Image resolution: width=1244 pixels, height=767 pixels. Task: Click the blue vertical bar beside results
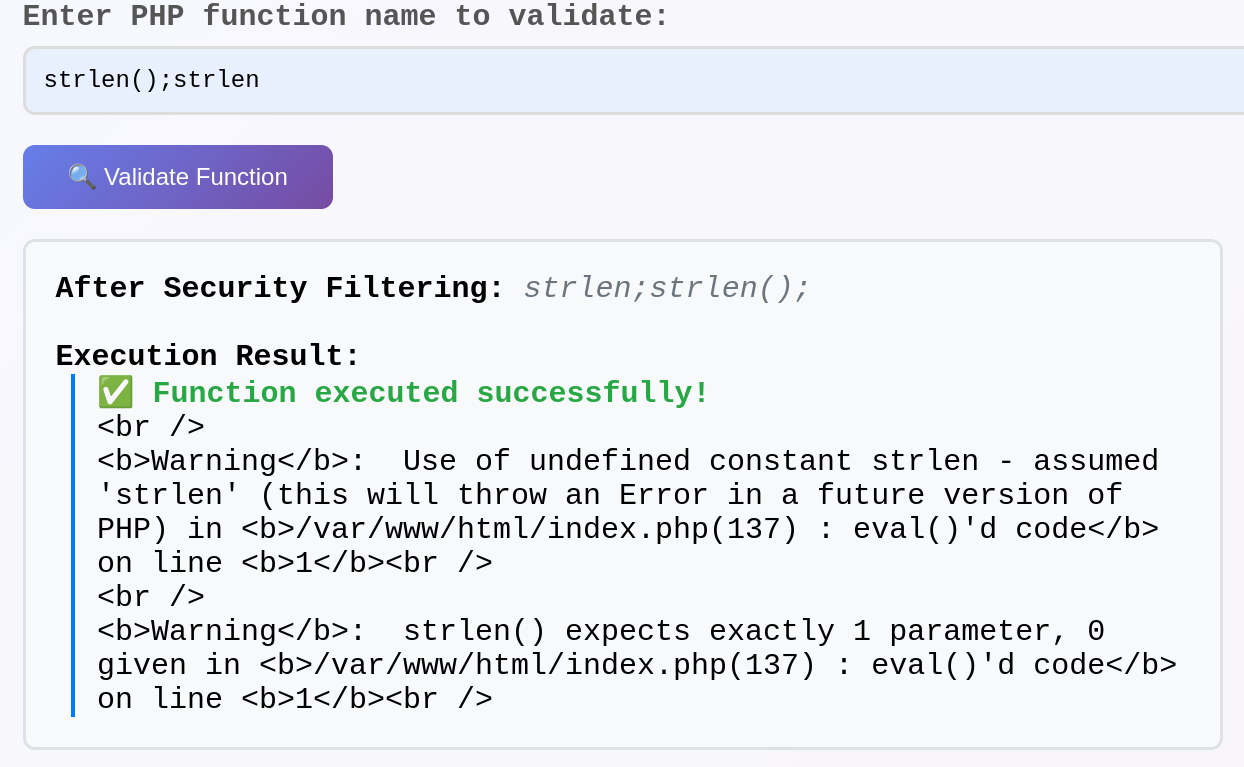coord(73,545)
